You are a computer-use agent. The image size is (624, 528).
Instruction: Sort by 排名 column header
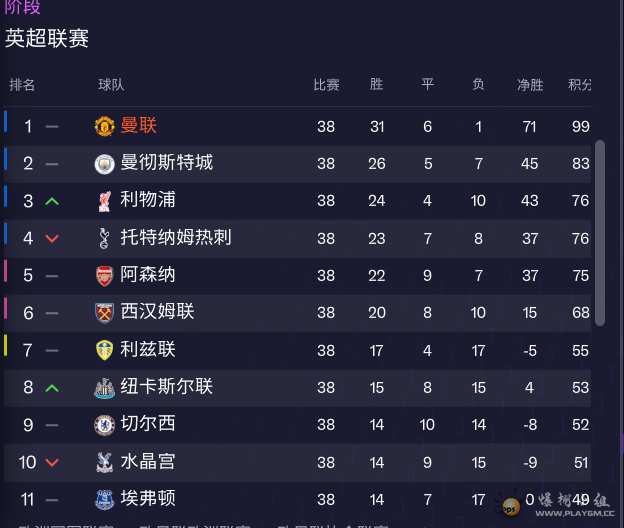tap(22, 85)
